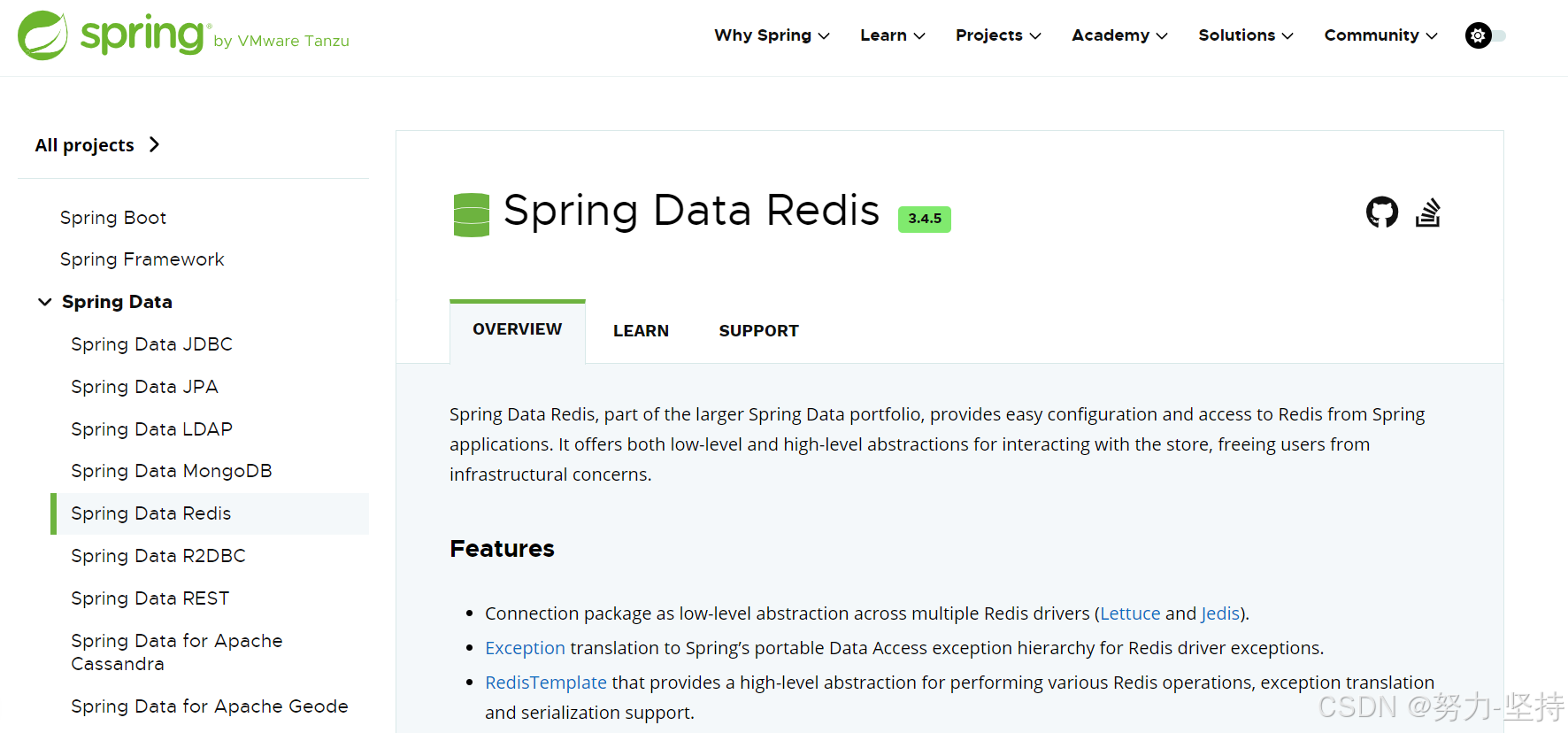Viewport: 1568px width, 733px height.
Task: Open the SUPPORT tab
Action: pyautogui.click(x=758, y=330)
